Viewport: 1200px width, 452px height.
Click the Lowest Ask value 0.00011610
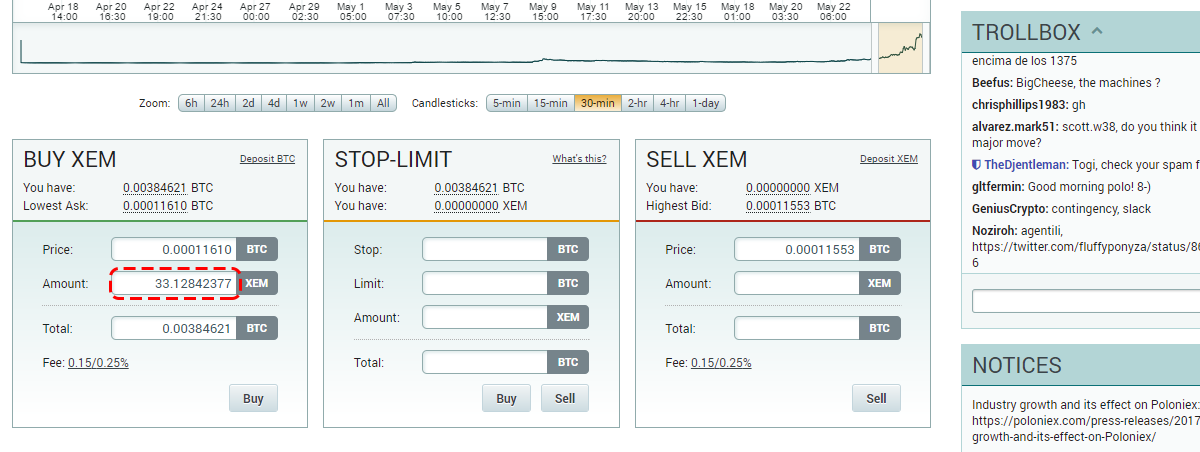click(155, 206)
